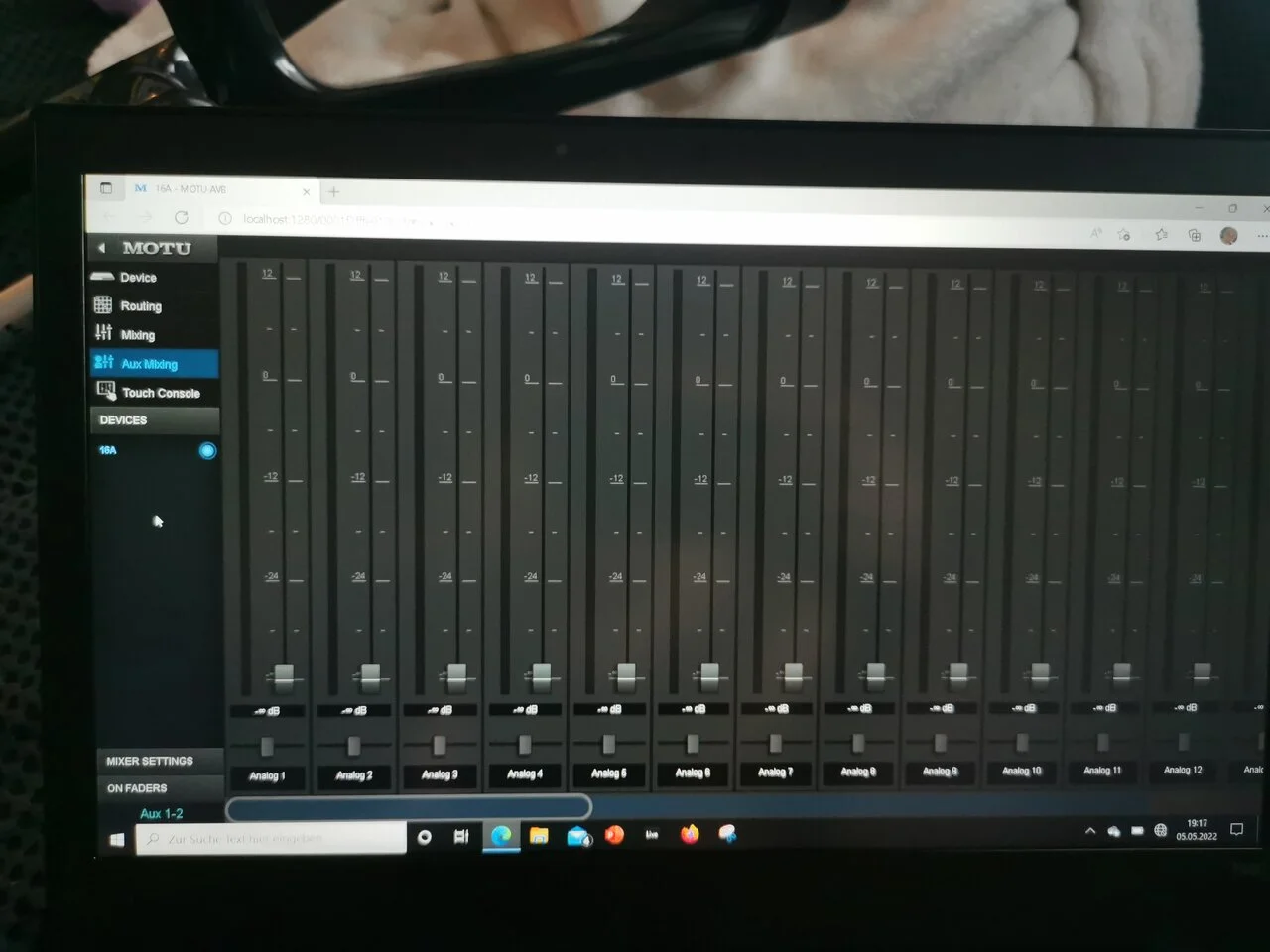Open Cortana from the taskbar
This screenshot has width=1270, height=952.
tap(425, 837)
